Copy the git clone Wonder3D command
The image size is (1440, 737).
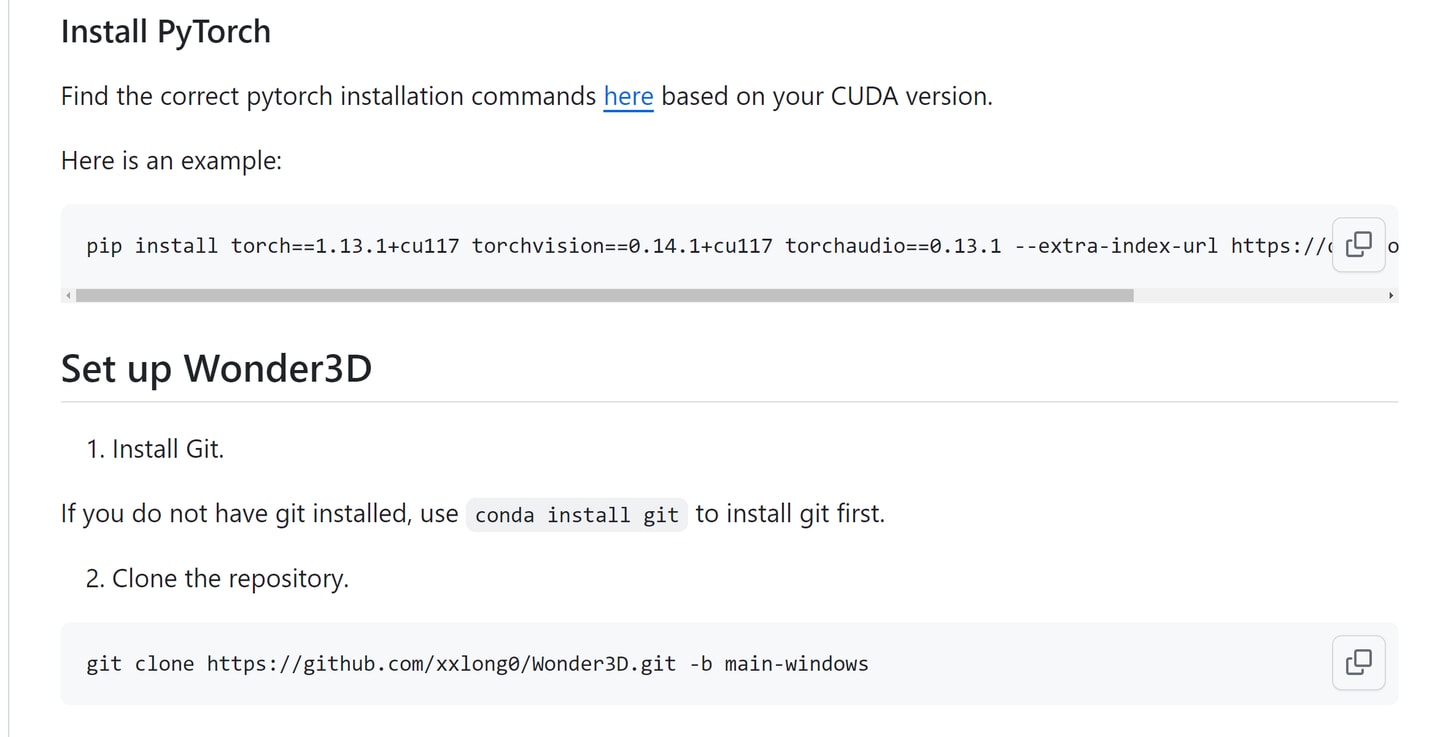[x=1358, y=662]
